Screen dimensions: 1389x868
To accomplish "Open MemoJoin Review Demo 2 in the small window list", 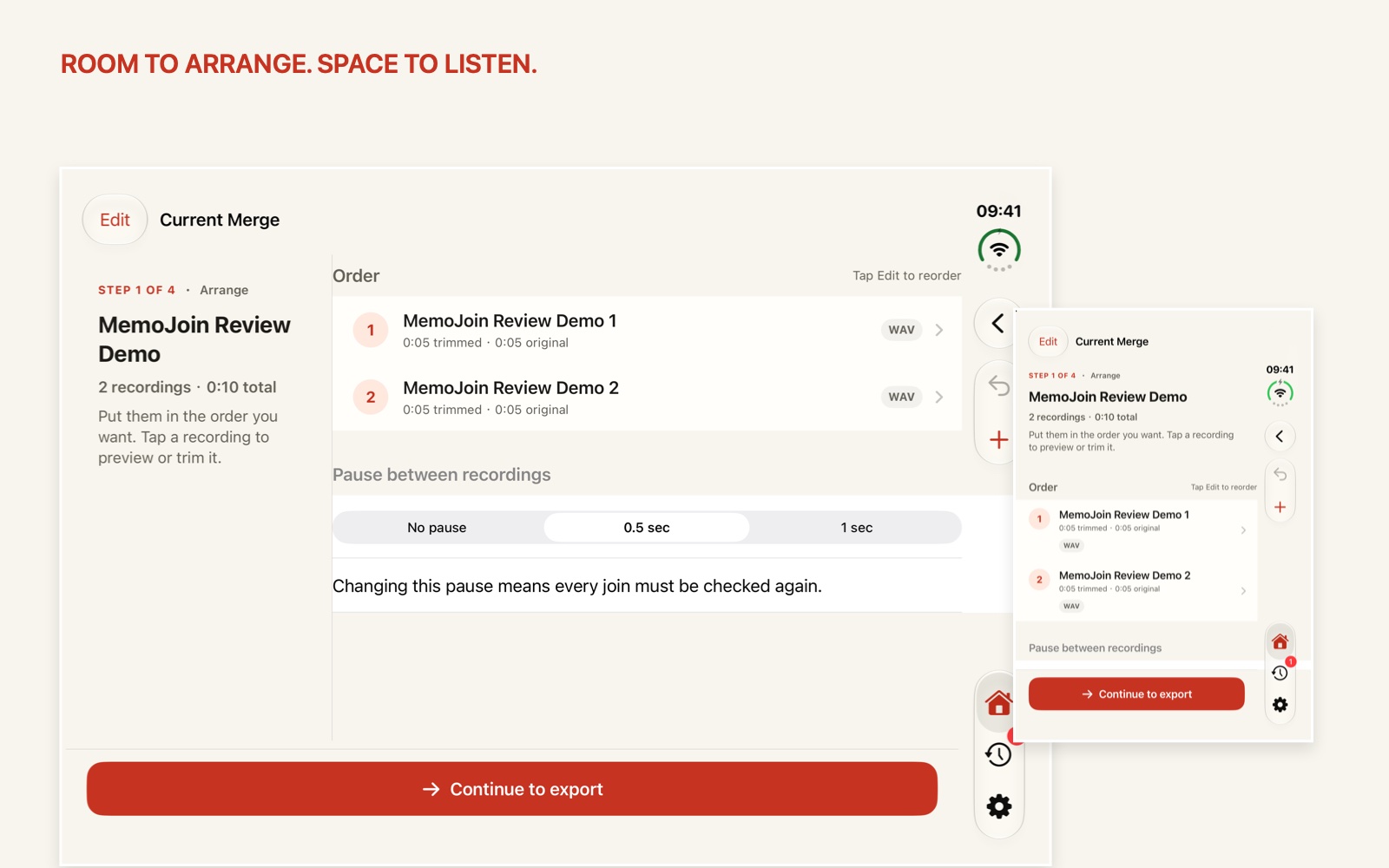I will pos(1136,590).
